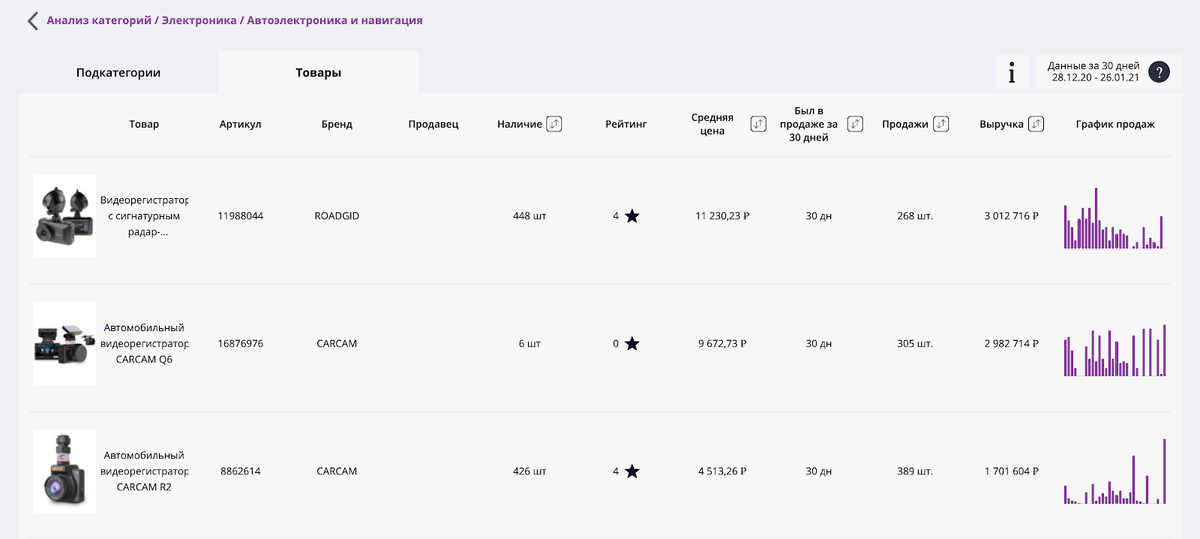This screenshot has width=1200, height=539.
Task: Open the CARCAM Q6 product link
Action: click(144, 343)
